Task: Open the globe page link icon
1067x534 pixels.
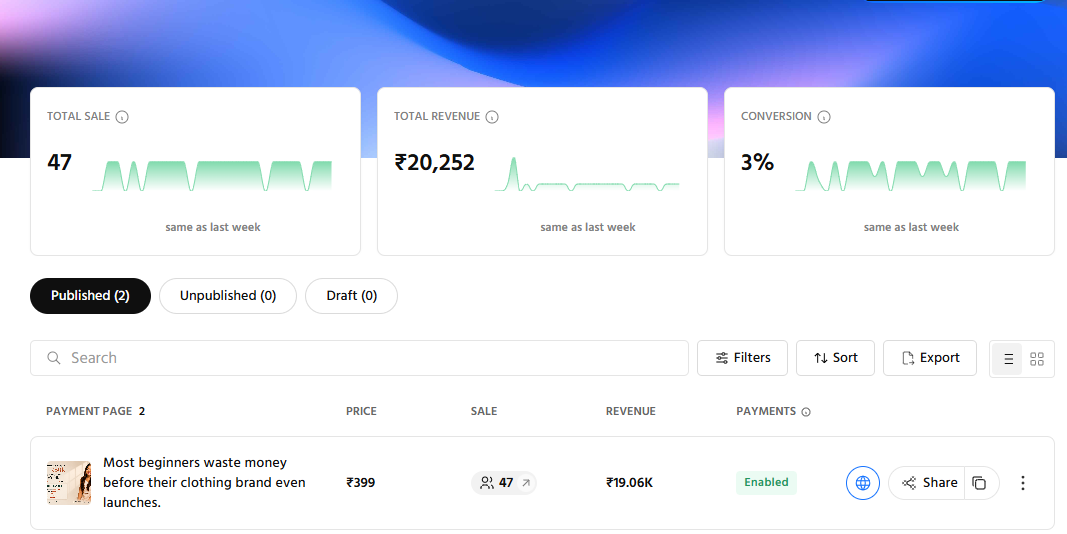Action: coord(863,483)
